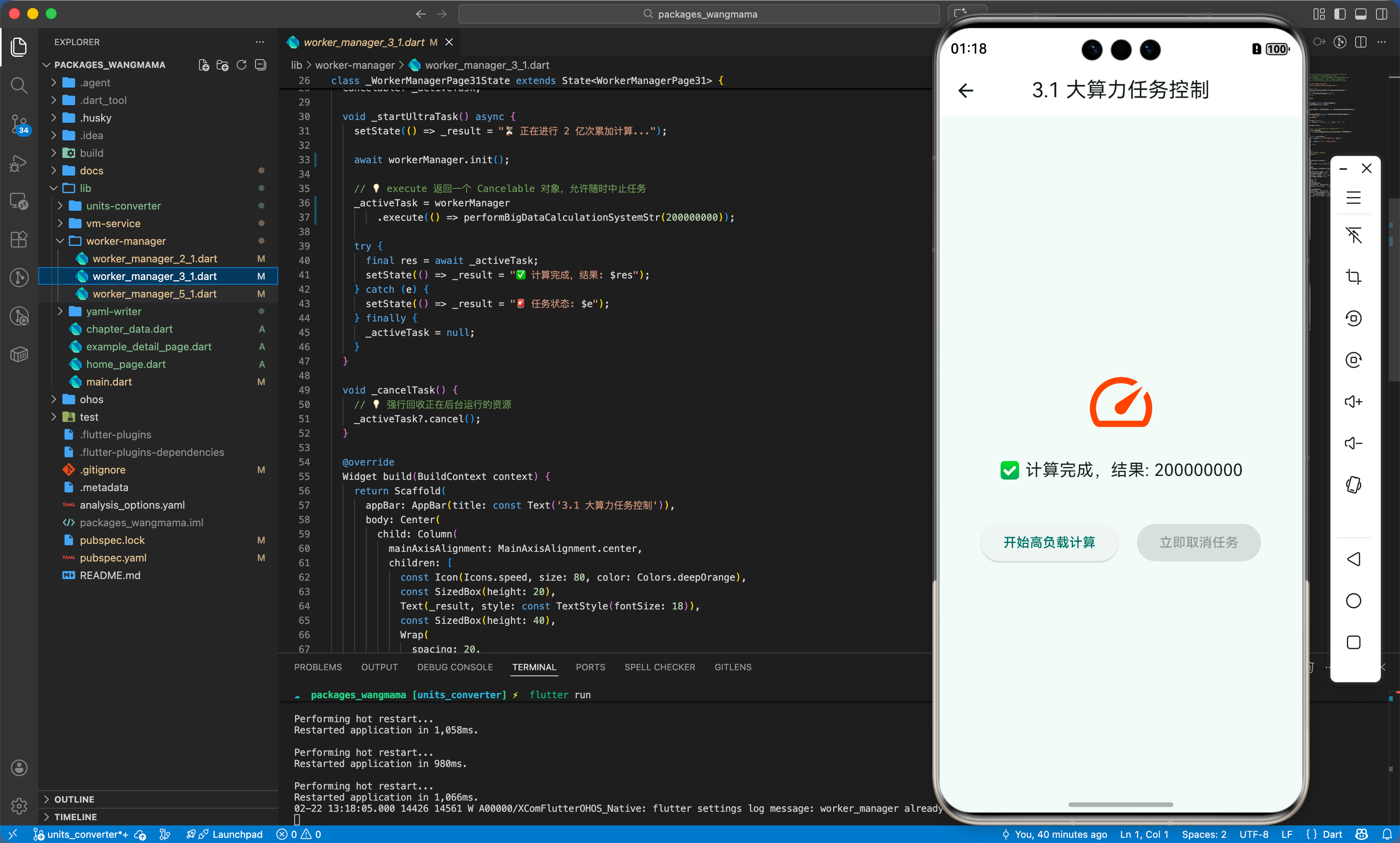Click the emulator screenshot crop icon

[x=1354, y=277]
